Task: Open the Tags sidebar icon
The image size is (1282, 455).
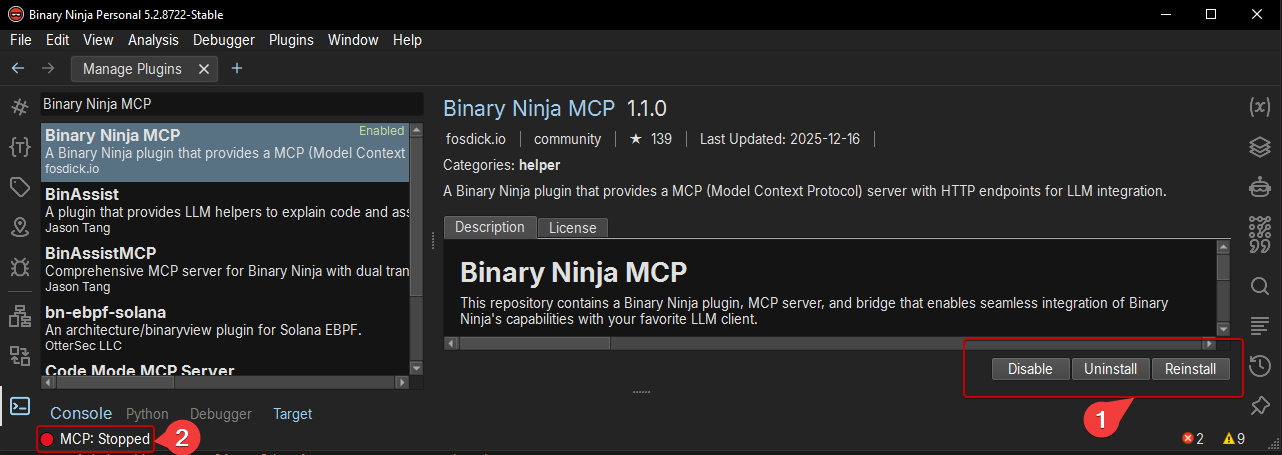Action: (19, 187)
